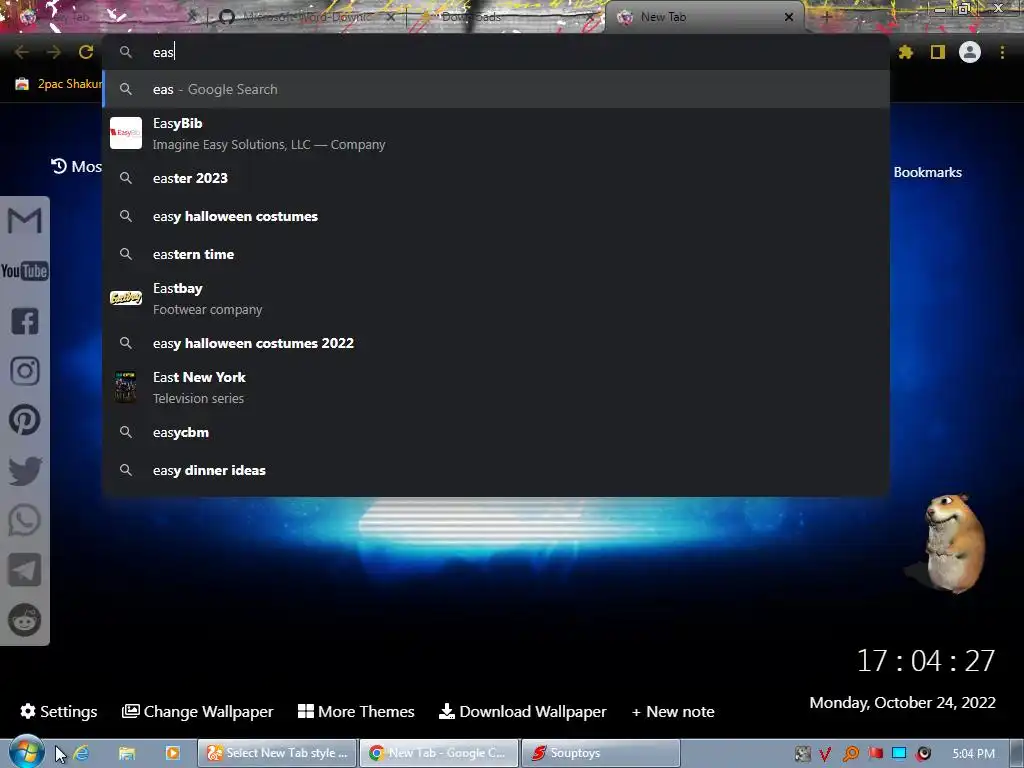Open Pinterest from the sidebar

[25, 420]
